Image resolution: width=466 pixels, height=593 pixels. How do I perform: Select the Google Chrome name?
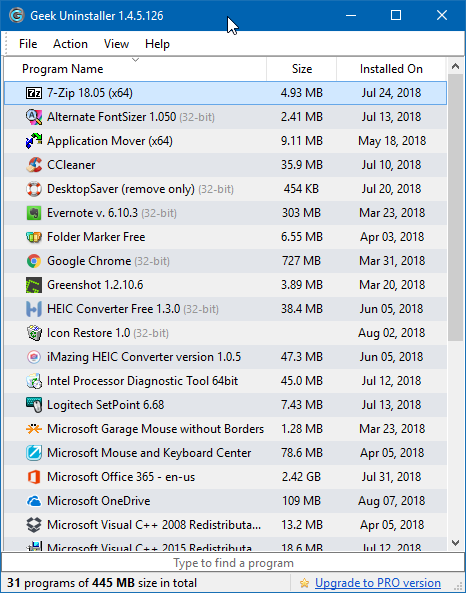pos(89,261)
